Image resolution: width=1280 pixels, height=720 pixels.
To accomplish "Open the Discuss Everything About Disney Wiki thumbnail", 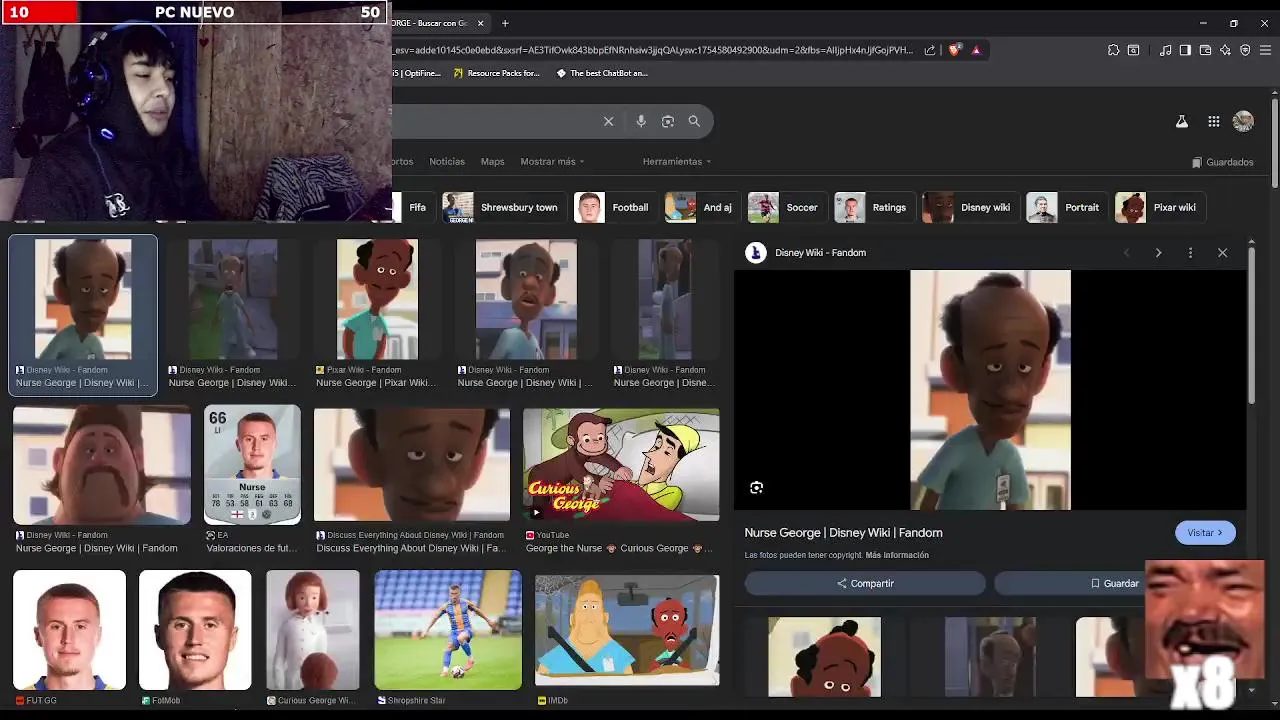I will click(x=412, y=465).
